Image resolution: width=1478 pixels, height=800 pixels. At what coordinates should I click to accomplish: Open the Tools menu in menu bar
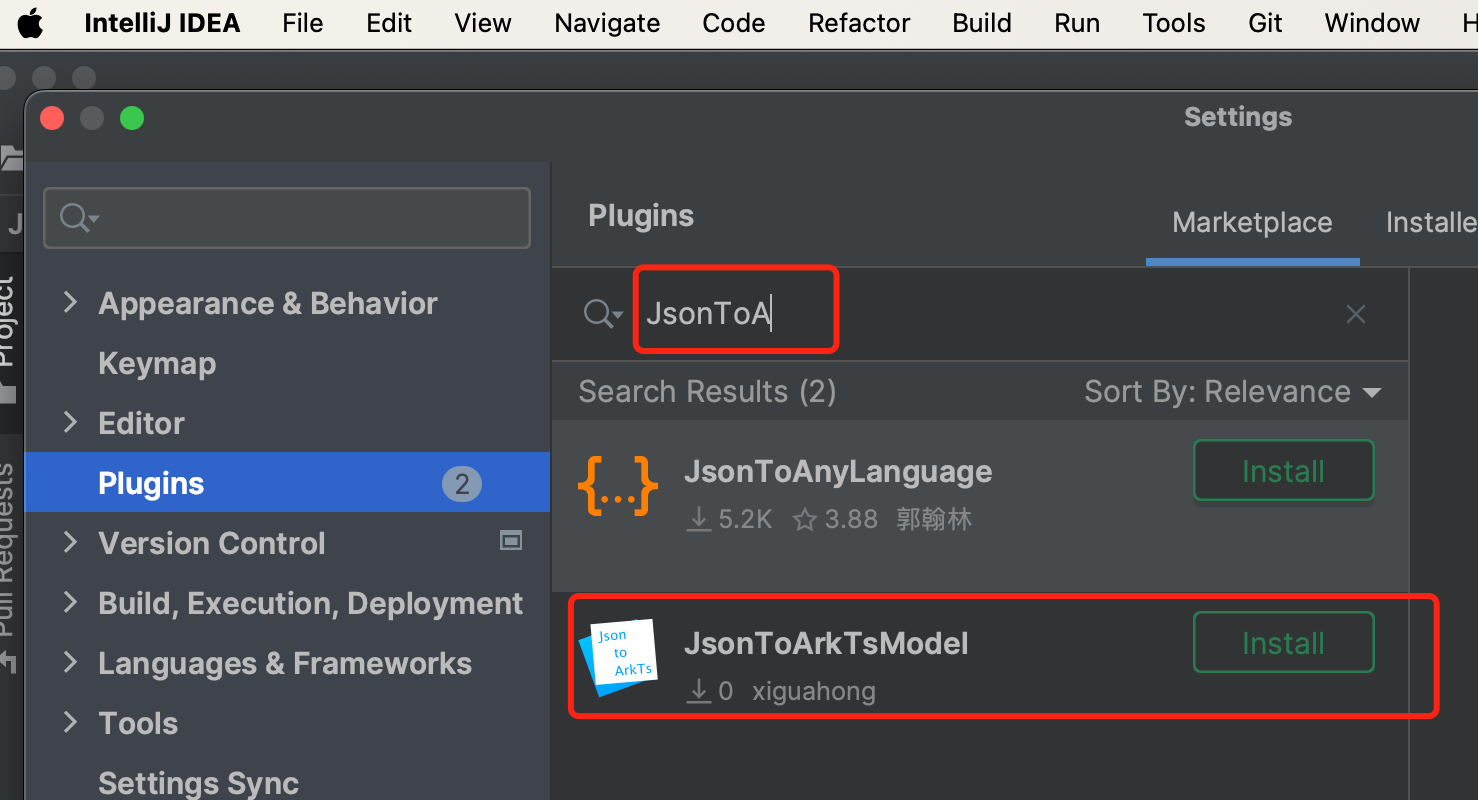click(1174, 23)
